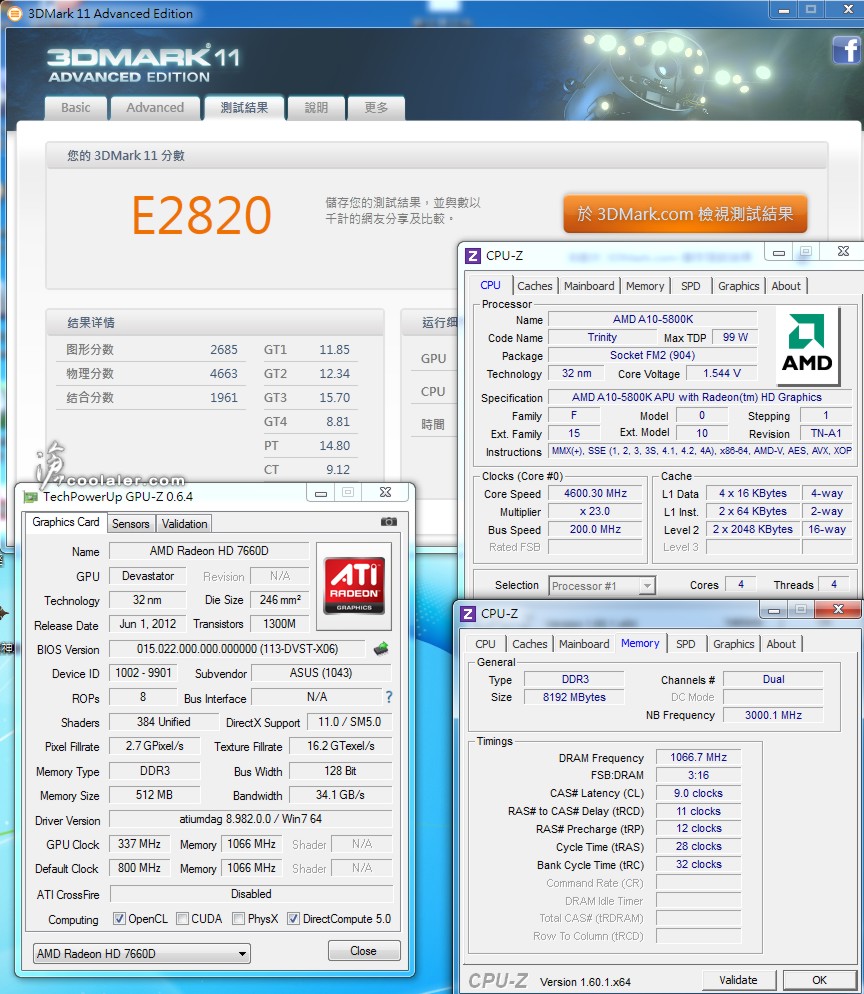The height and width of the screenshot is (994, 864).
Task: Open the Bus Interface question mark help
Action: (x=389, y=697)
